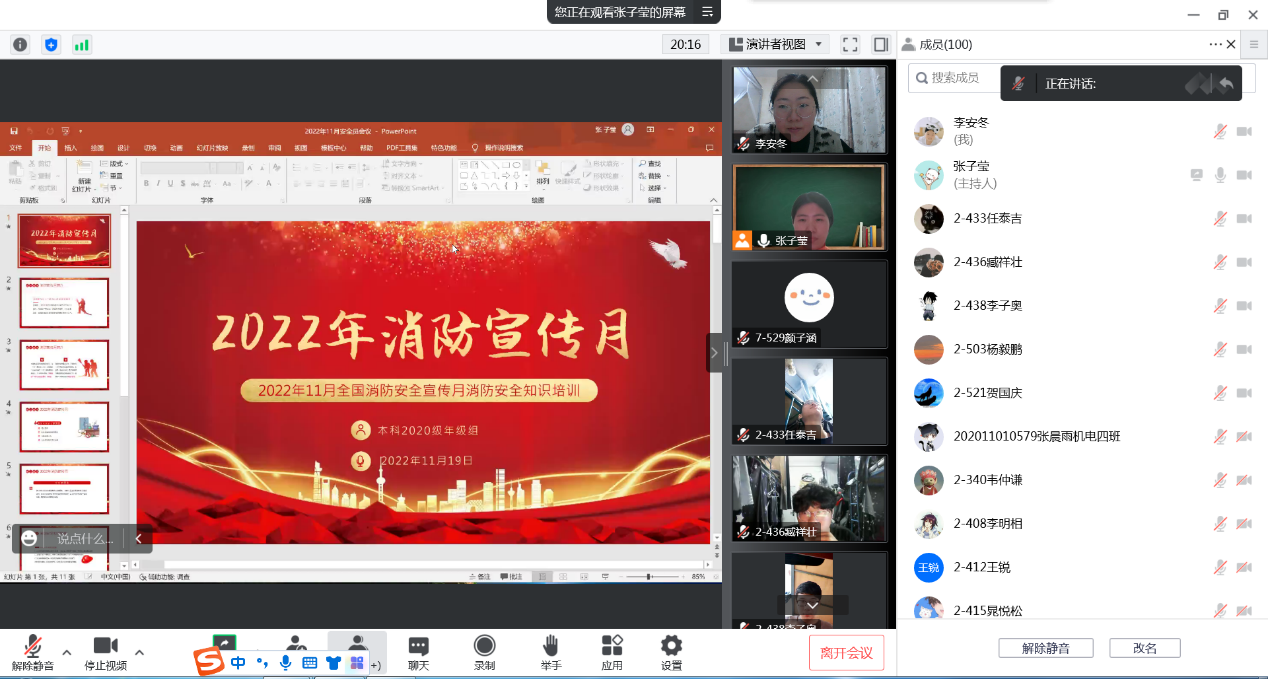Viewport: 1268px width, 679px height.
Task: Toggle microphone for host 张子莹
Action: [x=1220, y=175]
